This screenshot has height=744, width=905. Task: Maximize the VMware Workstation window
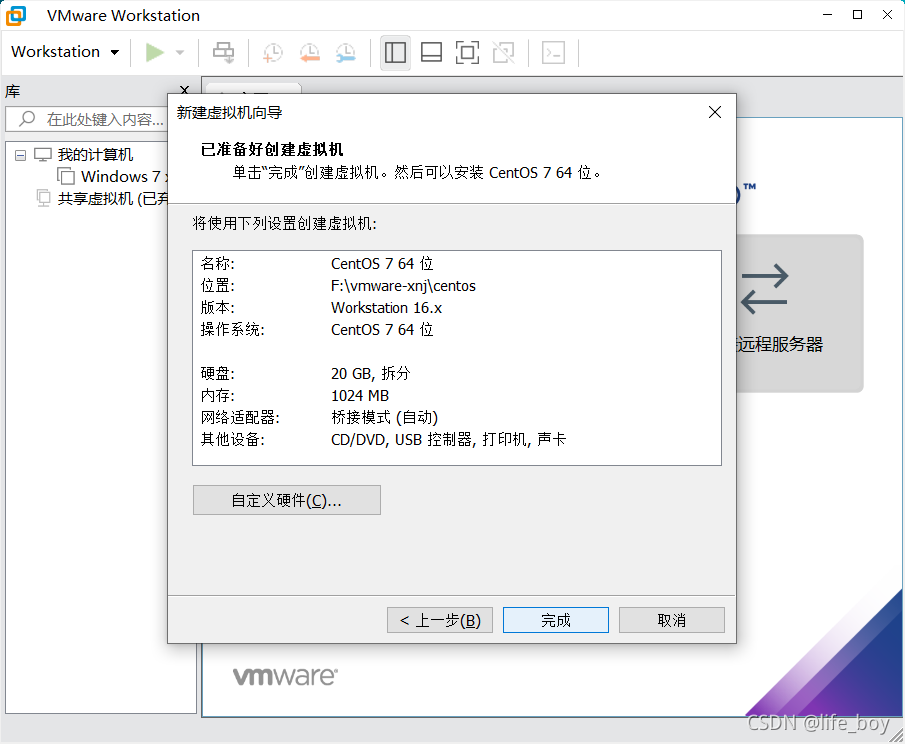857,15
